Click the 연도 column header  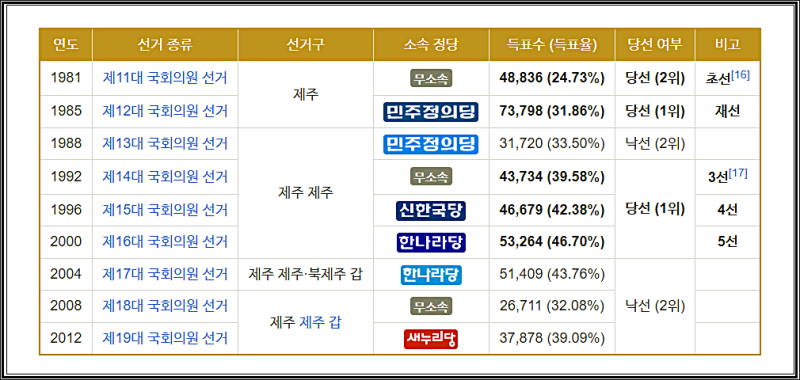tap(66, 45)
